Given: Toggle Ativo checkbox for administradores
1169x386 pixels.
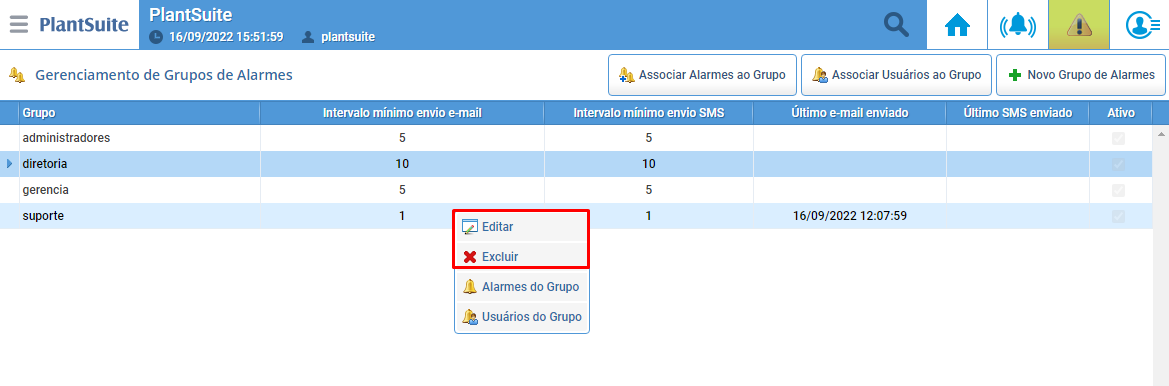Looking at the screenshot, I should (x=1118, y=139).
